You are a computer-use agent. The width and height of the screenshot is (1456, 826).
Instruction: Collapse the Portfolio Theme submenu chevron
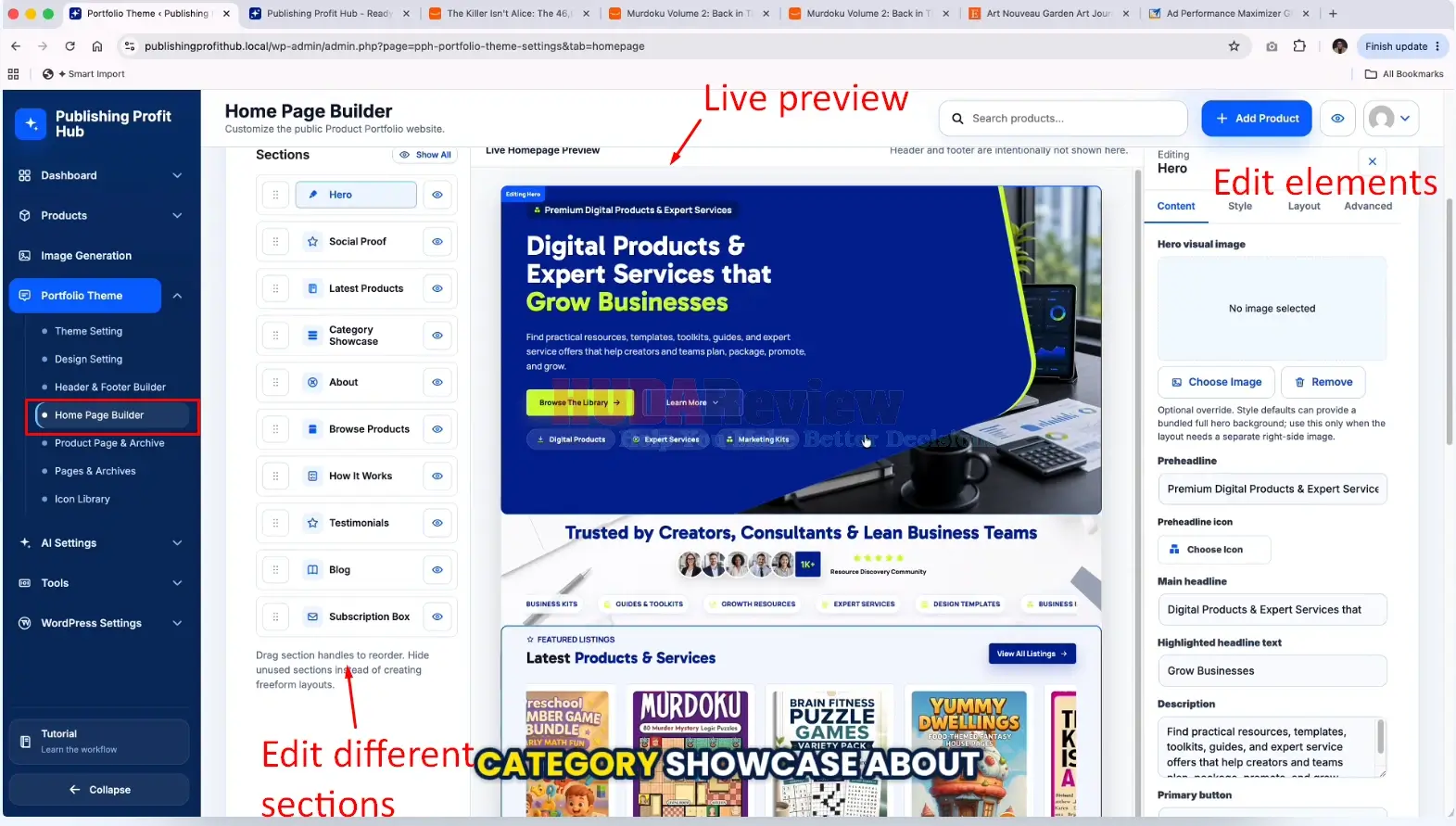pos(177,296)
